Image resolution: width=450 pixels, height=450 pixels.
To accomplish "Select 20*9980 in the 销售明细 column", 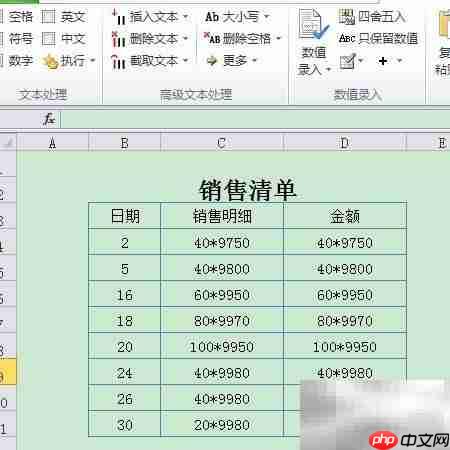I will pyautogui.click(x=222, y=424).
